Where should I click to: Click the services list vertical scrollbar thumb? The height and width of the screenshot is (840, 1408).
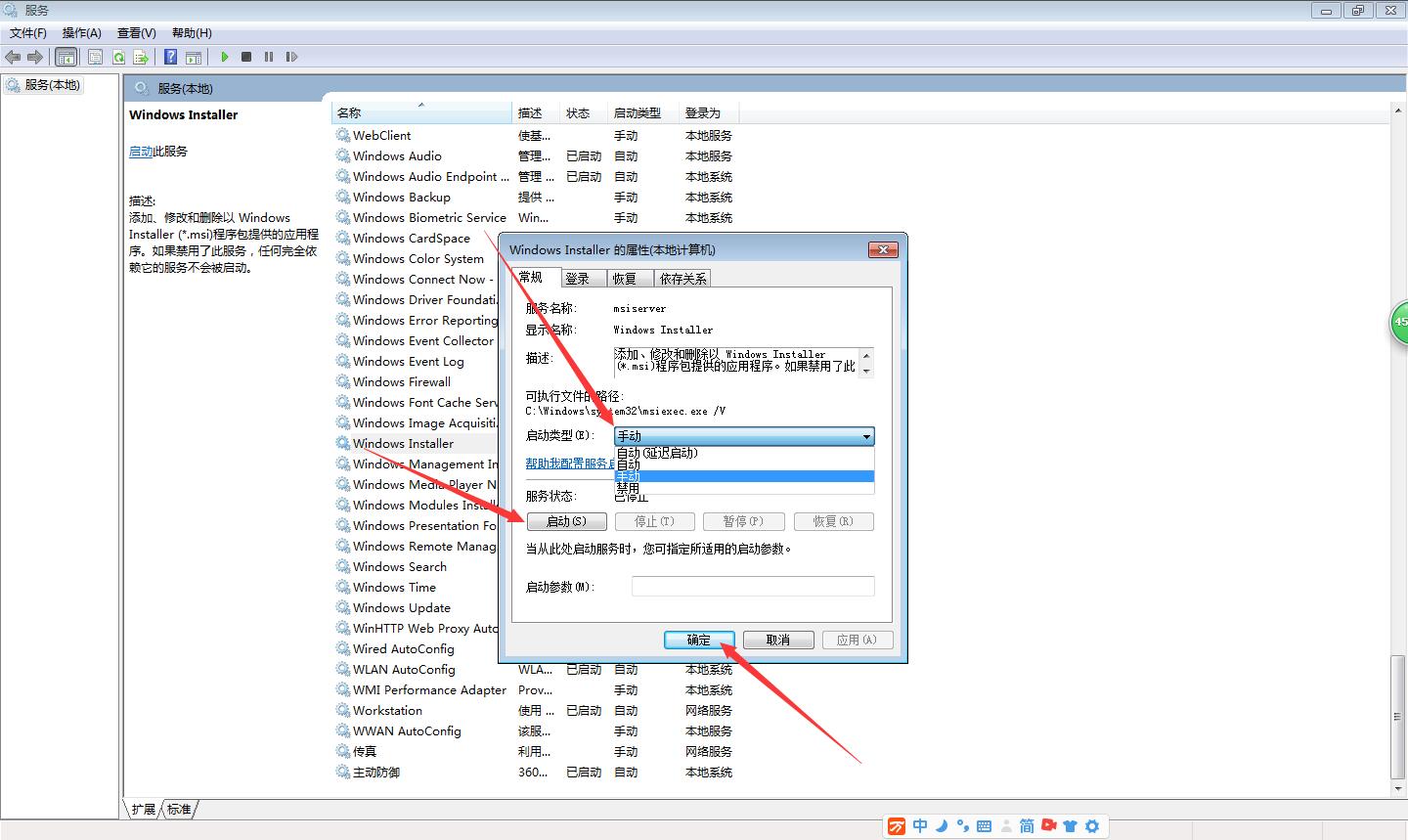1397,718
